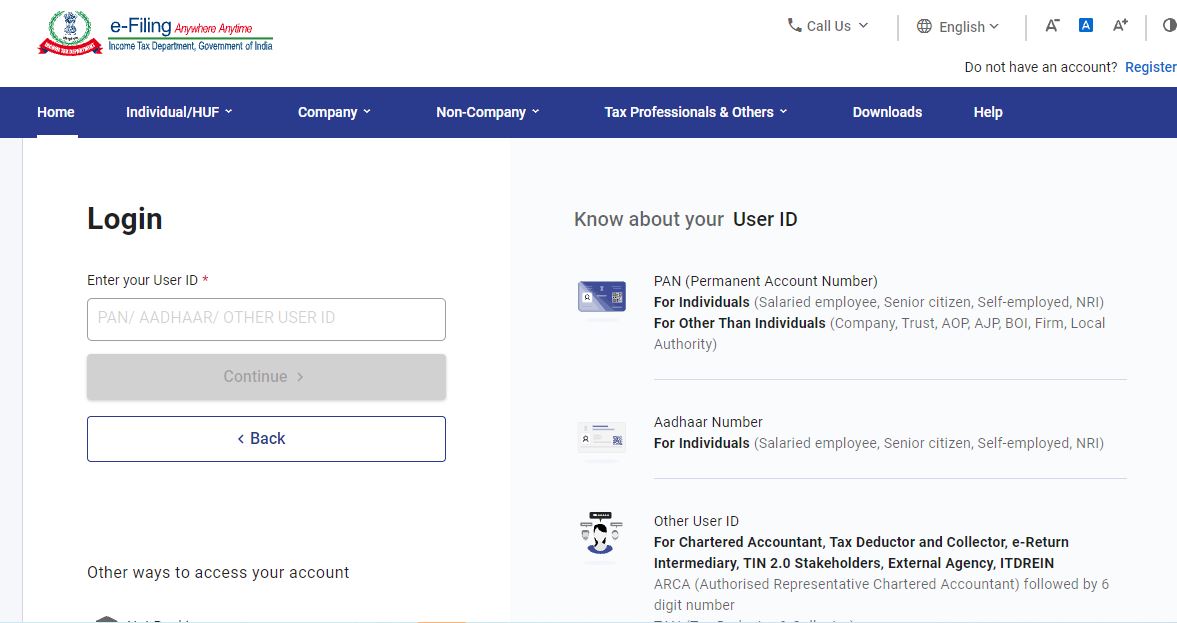1177x623 pixels.
Task: Go to the Home tab
Action: click(x=56, y=112)
